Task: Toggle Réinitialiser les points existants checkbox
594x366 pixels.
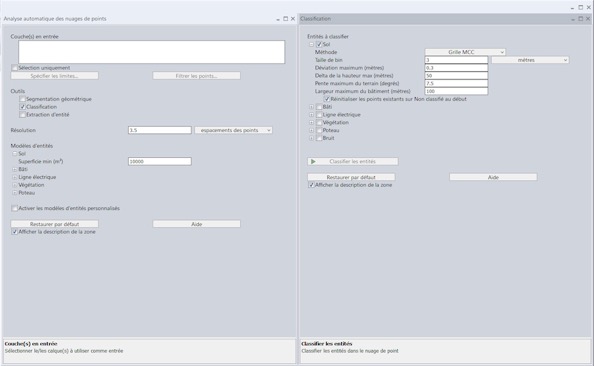Action: point(327,99)
